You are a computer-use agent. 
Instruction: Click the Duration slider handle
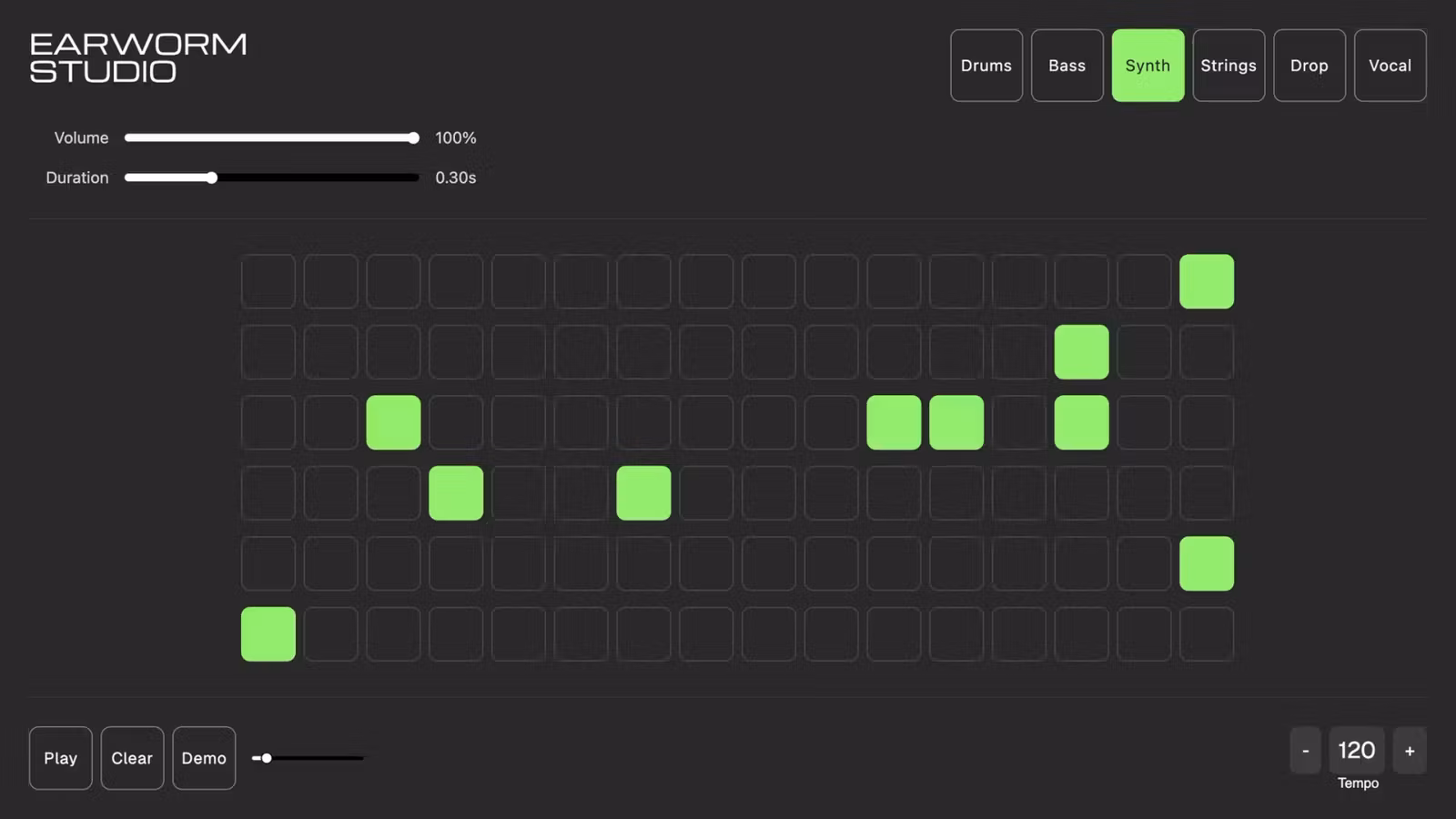click(x=212, y=178)
